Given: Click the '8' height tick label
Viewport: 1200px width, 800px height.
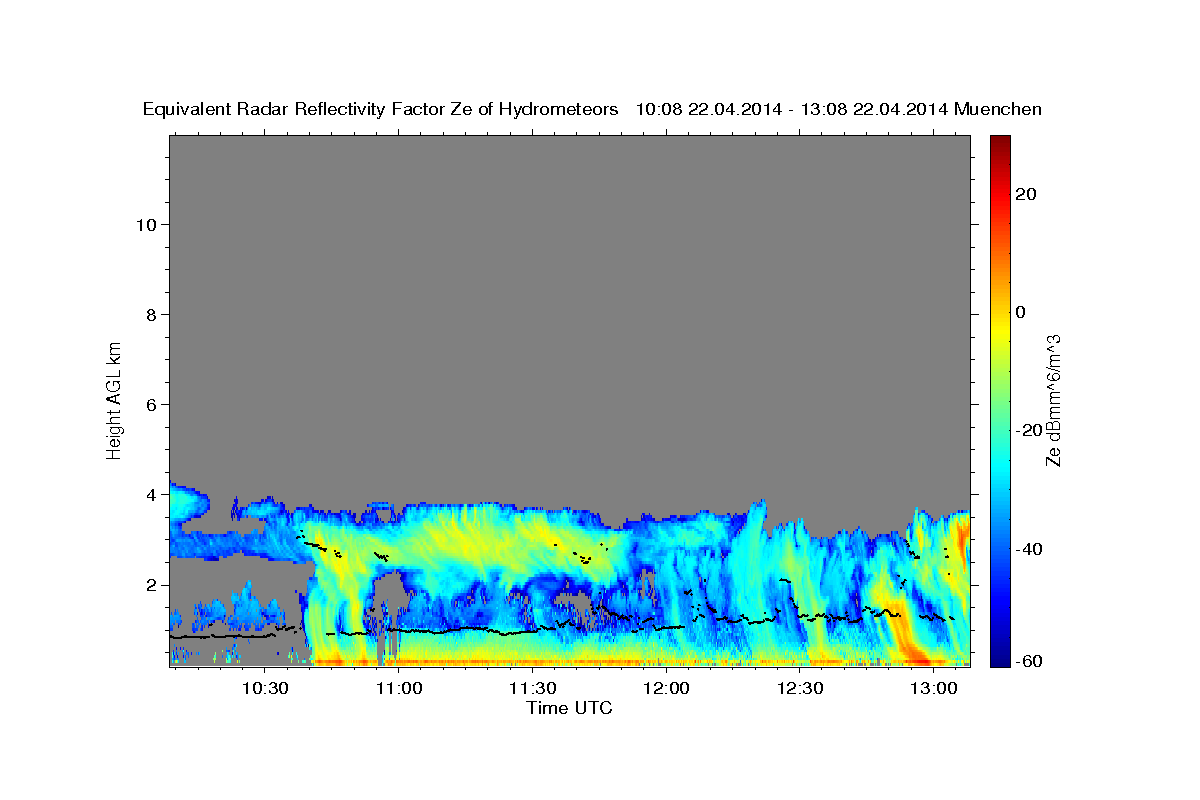Looking at the screenshot, I should 152,314.
